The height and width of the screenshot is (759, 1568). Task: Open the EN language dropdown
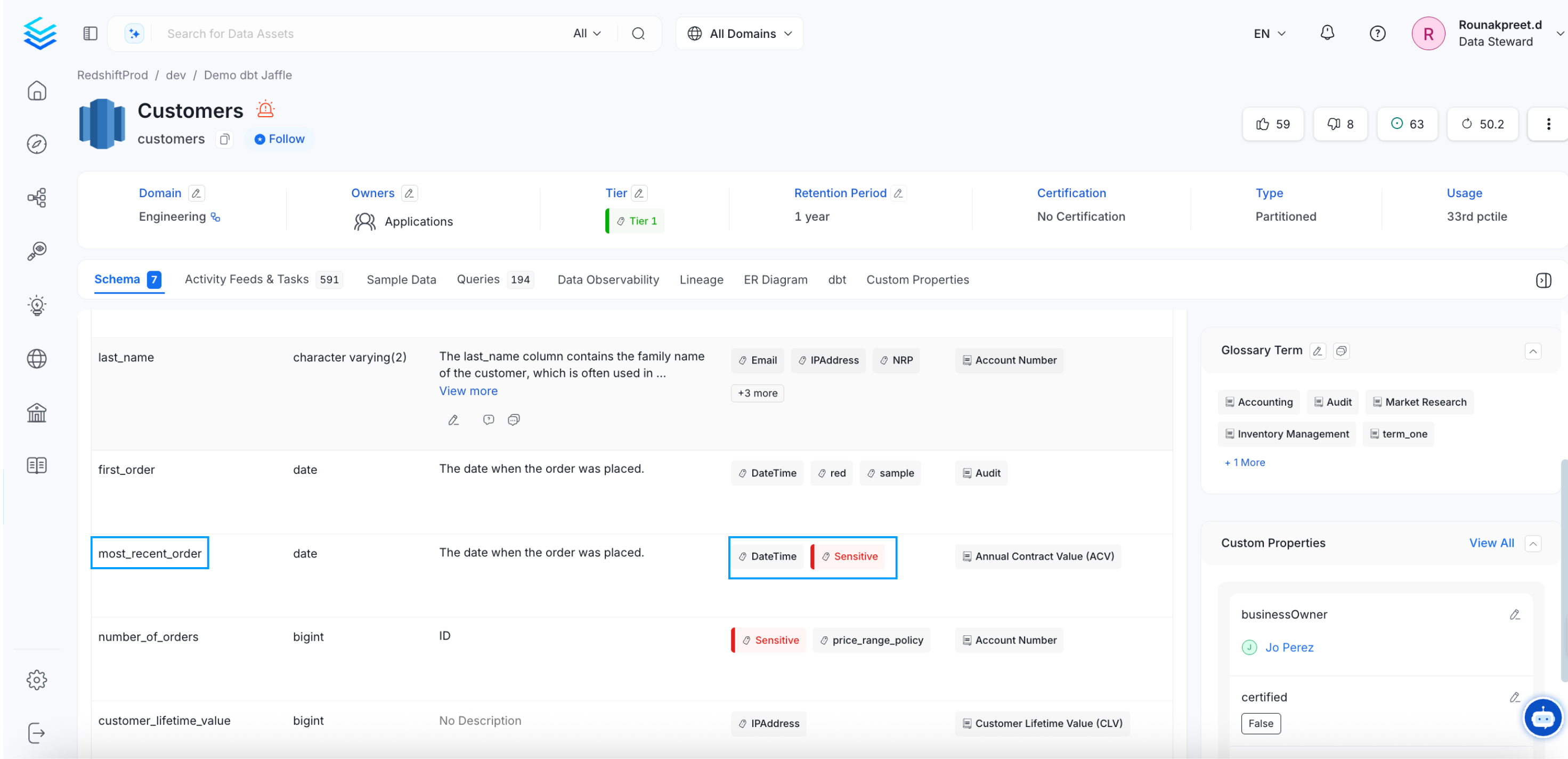tap(1269, 34)
